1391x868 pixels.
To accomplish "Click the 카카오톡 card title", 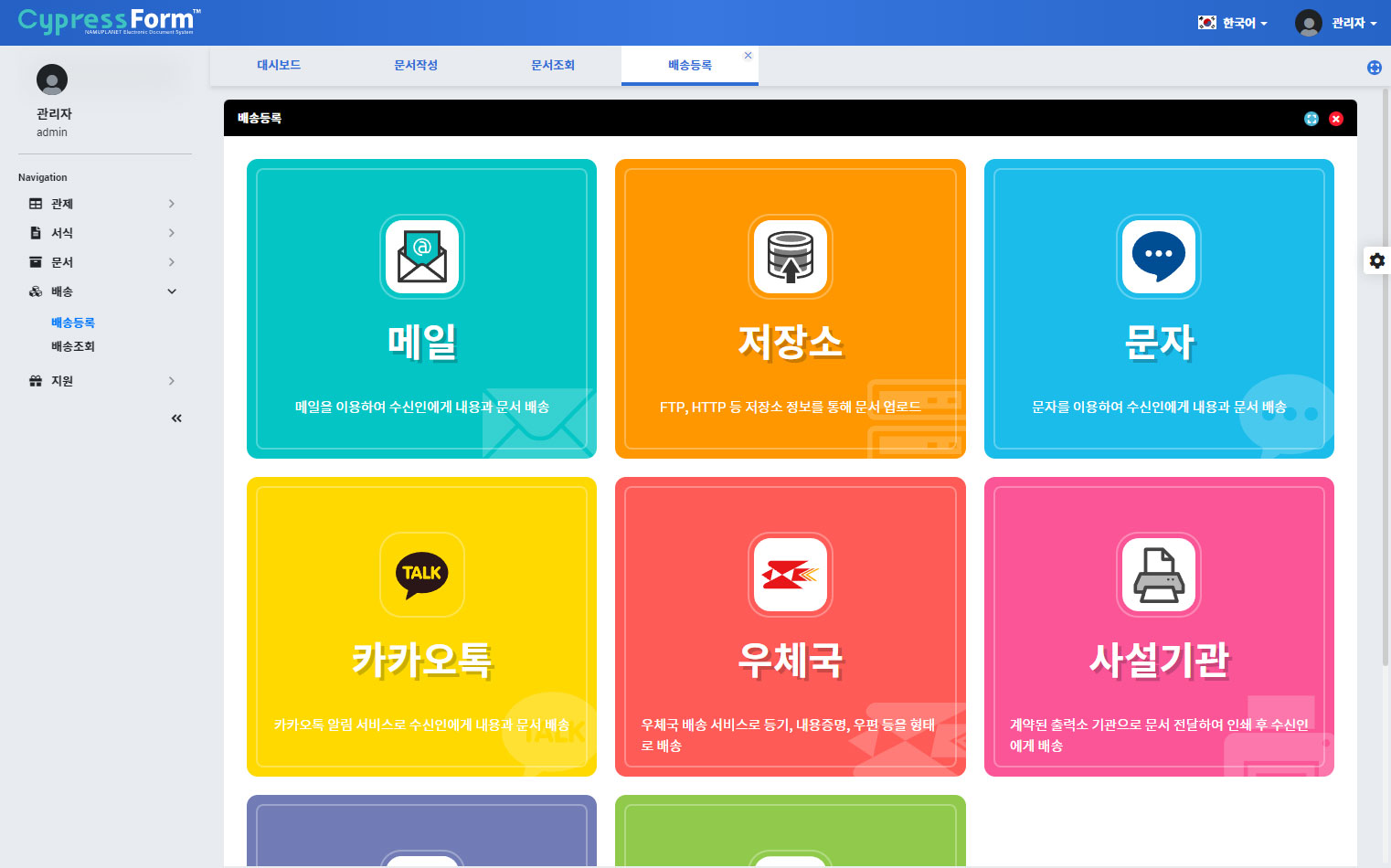I will click(x=422, y=660).
